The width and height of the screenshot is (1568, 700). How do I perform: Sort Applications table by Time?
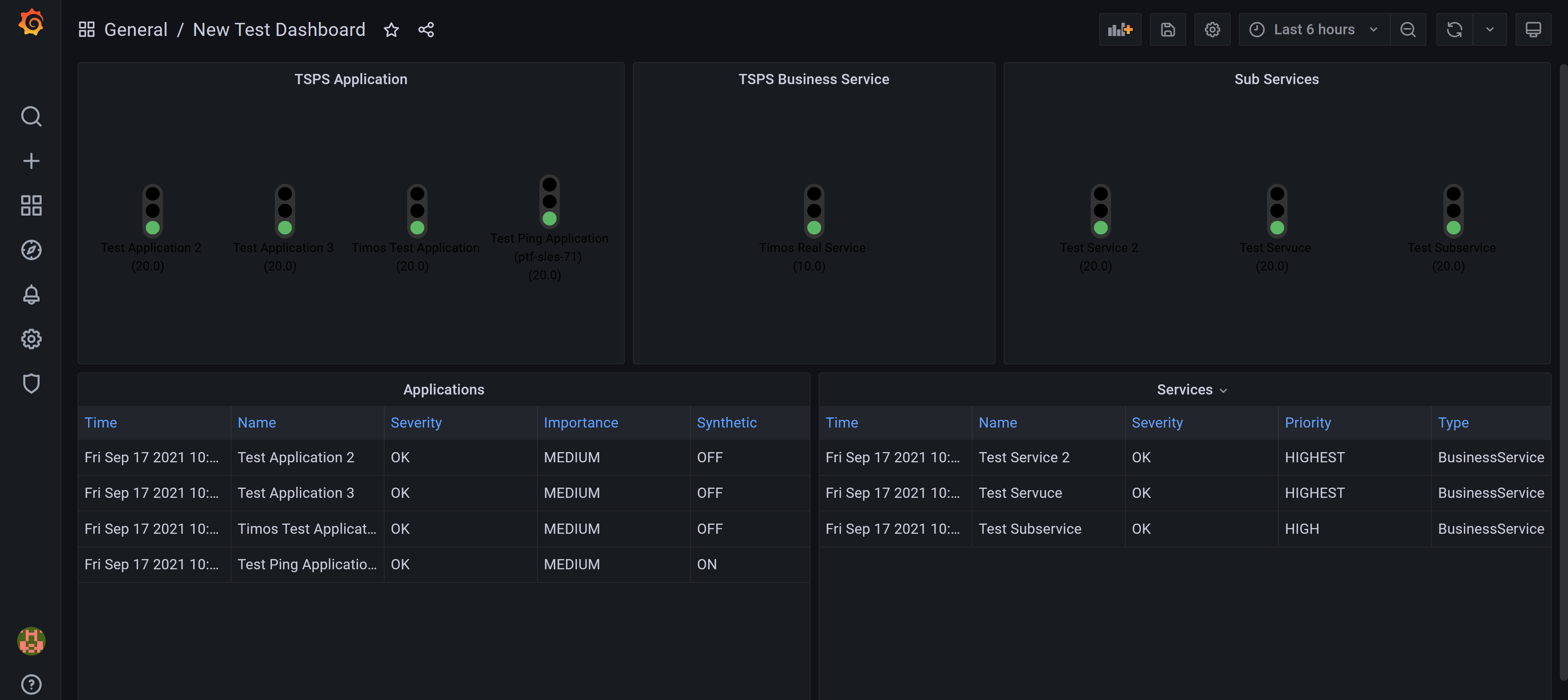pyautogui.click(x=100, y=422)
